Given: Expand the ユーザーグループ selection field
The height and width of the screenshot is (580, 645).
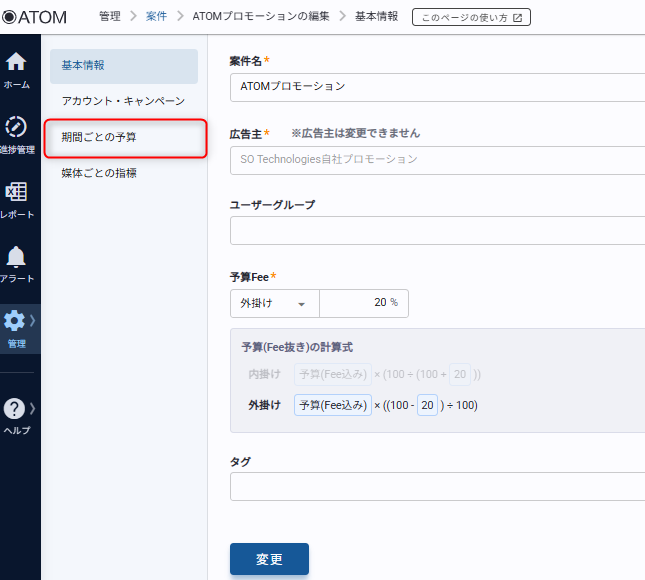Looking at the screenshot, I should click(437, 230).
